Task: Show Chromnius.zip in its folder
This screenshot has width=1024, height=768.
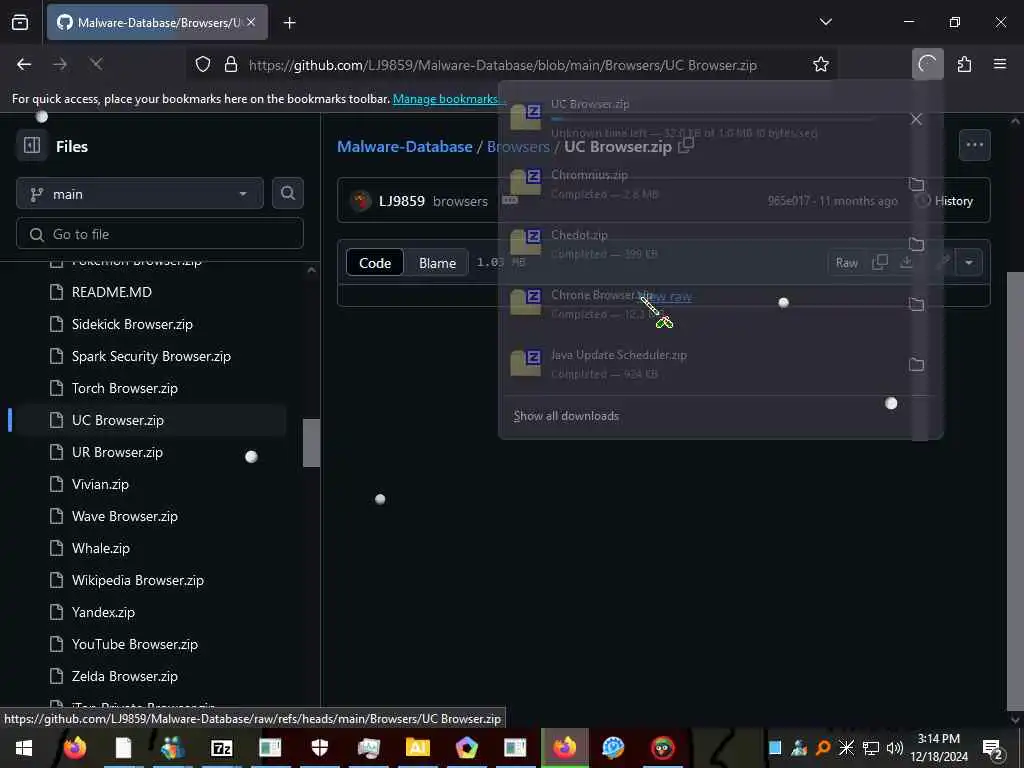Action: pyautogui.click(x=916, y=184)
